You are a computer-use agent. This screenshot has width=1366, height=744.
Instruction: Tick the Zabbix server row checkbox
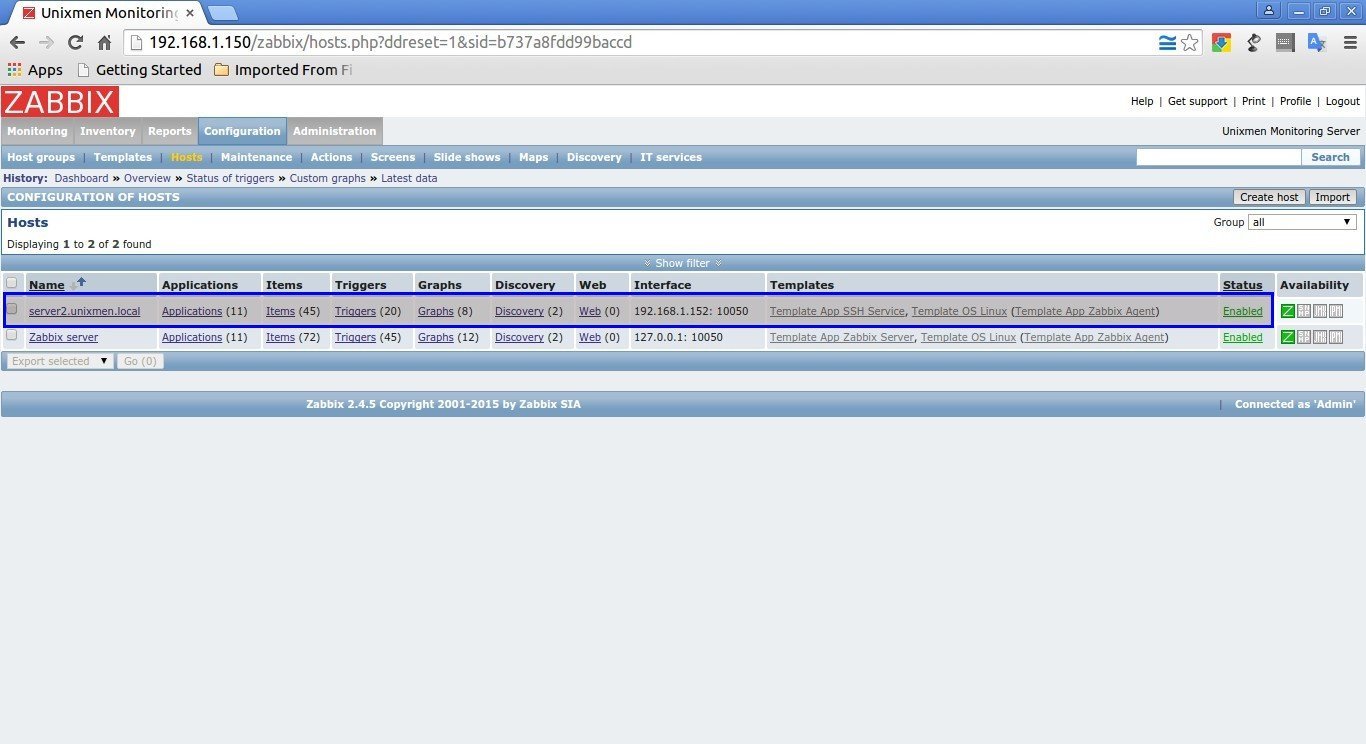coord(12,335)
